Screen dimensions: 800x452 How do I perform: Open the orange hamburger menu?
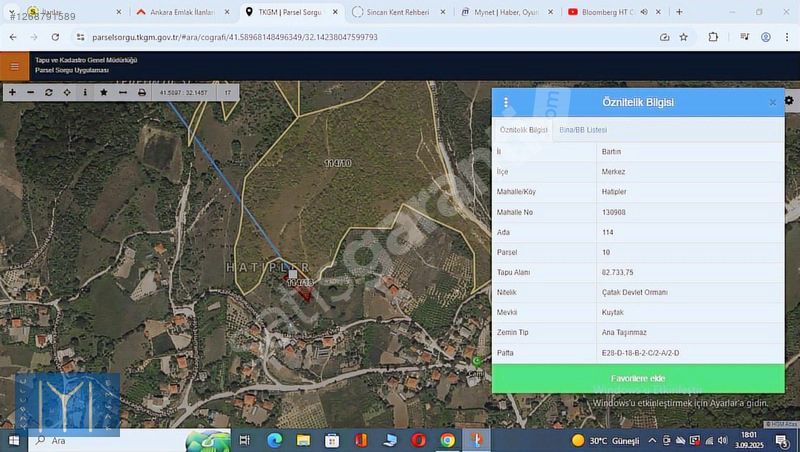(13, 66)
